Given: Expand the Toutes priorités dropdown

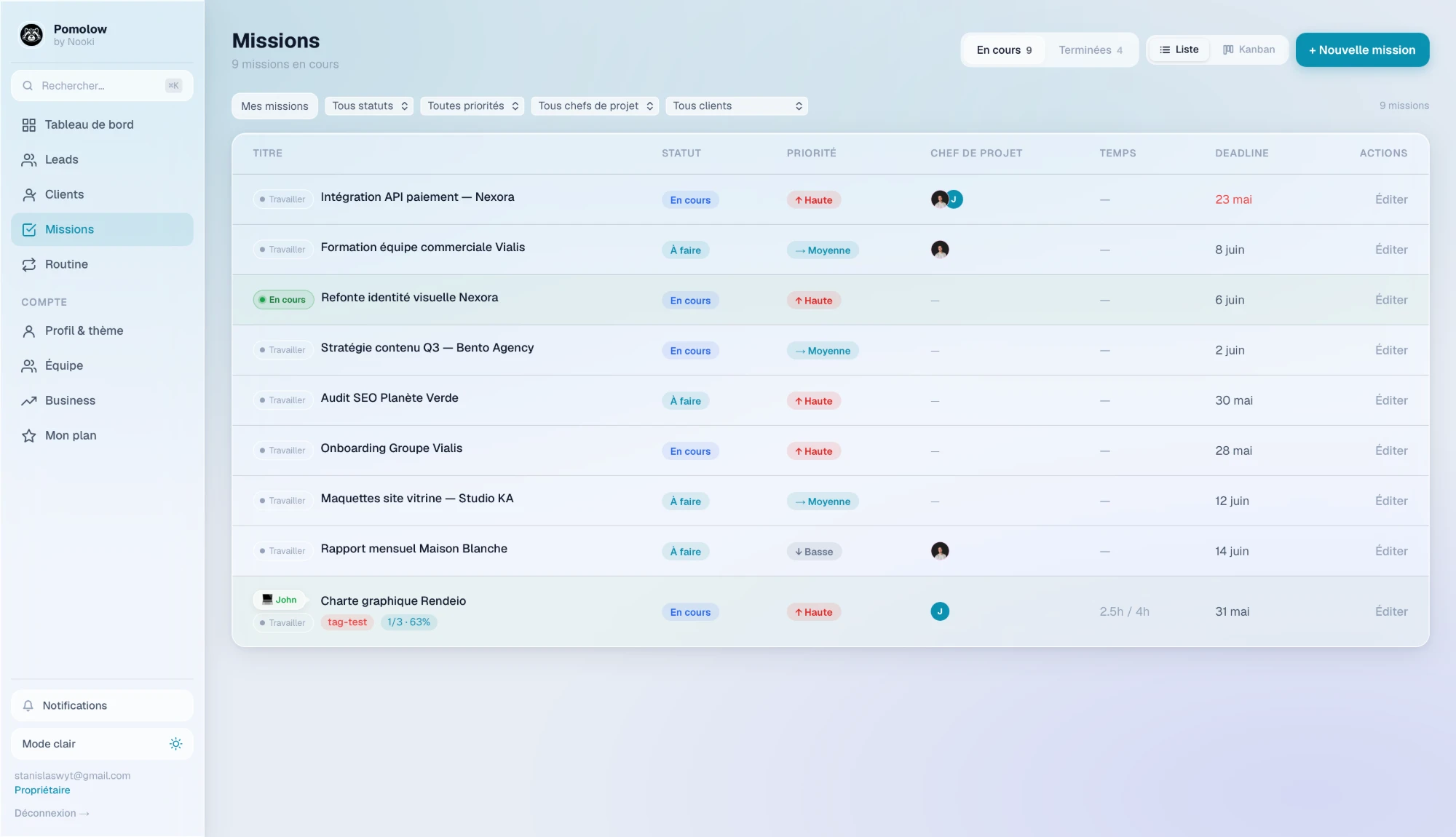Looking at the screenshot, I should point(472,106).
